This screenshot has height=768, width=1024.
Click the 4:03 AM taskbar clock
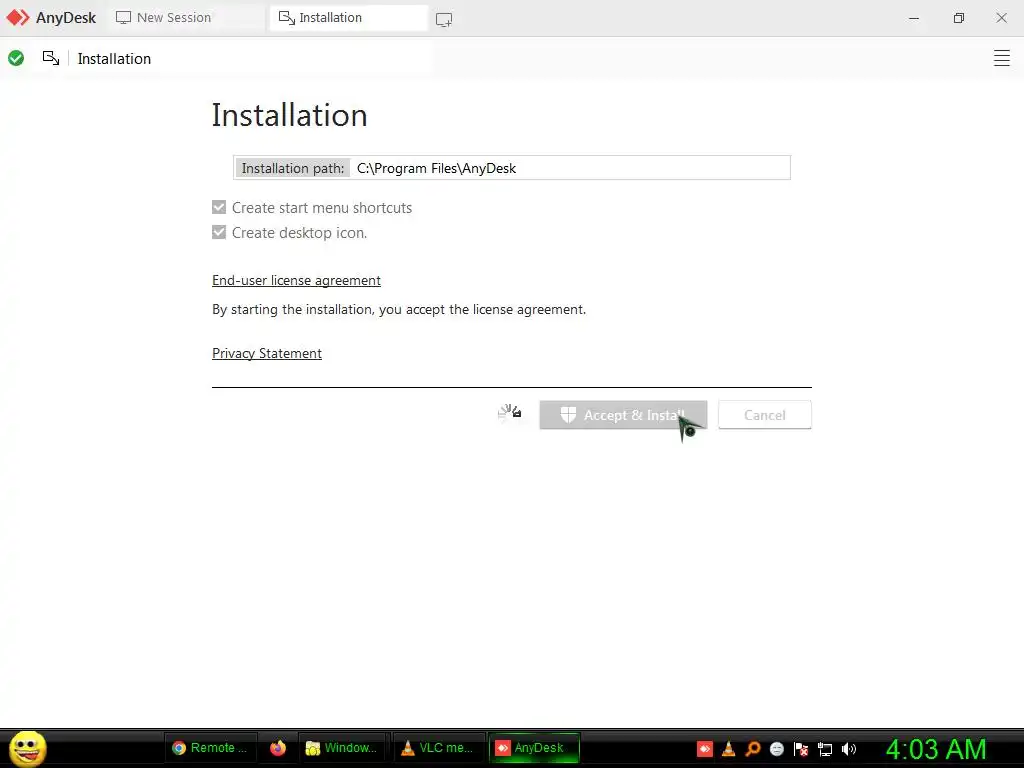point(935,749)
